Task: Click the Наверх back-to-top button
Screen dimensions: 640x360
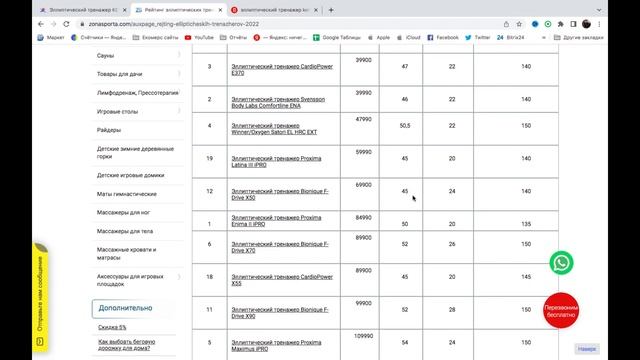Action: pos(587,349)
